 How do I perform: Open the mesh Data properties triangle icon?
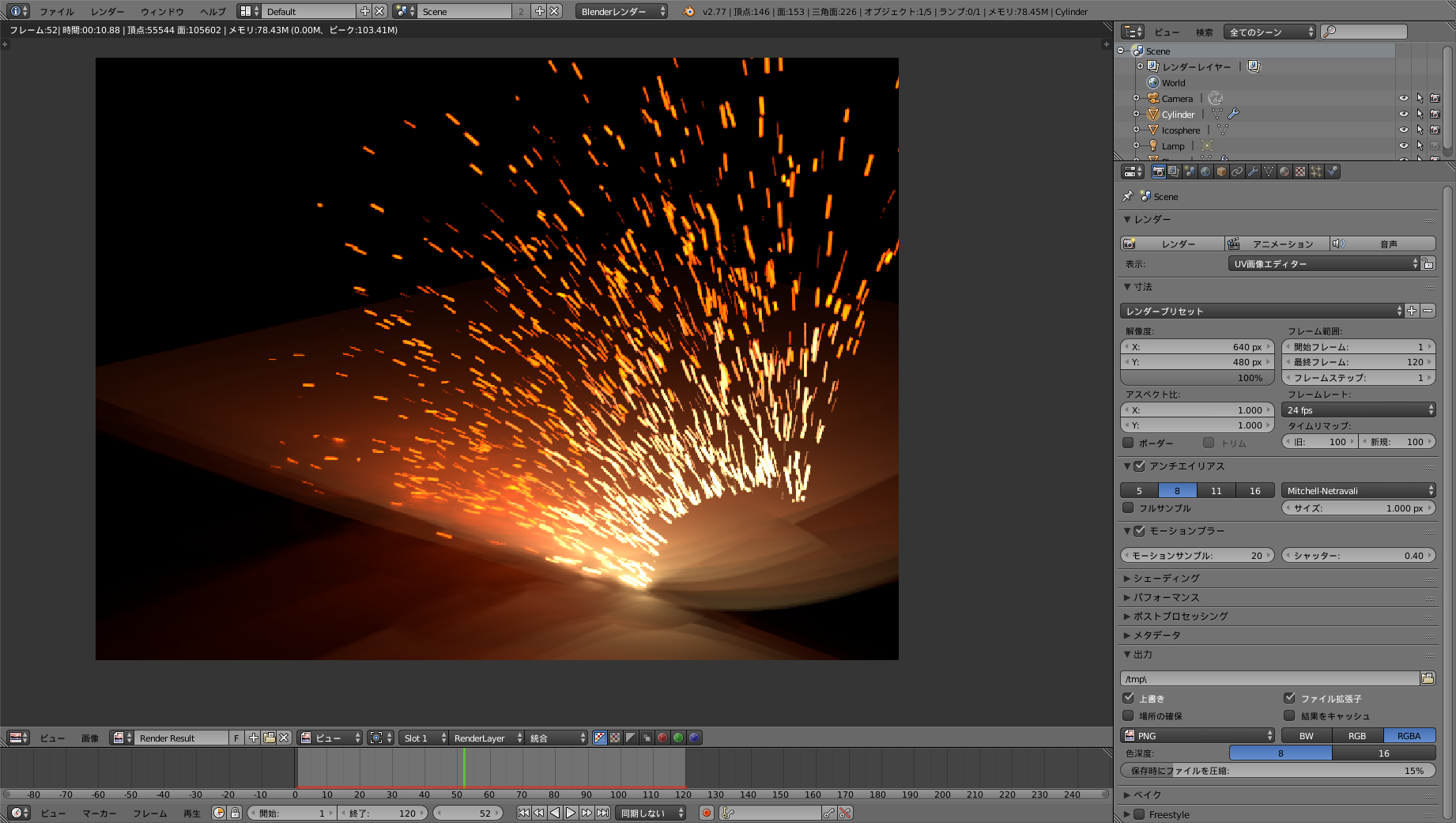tap(1269, 172)
